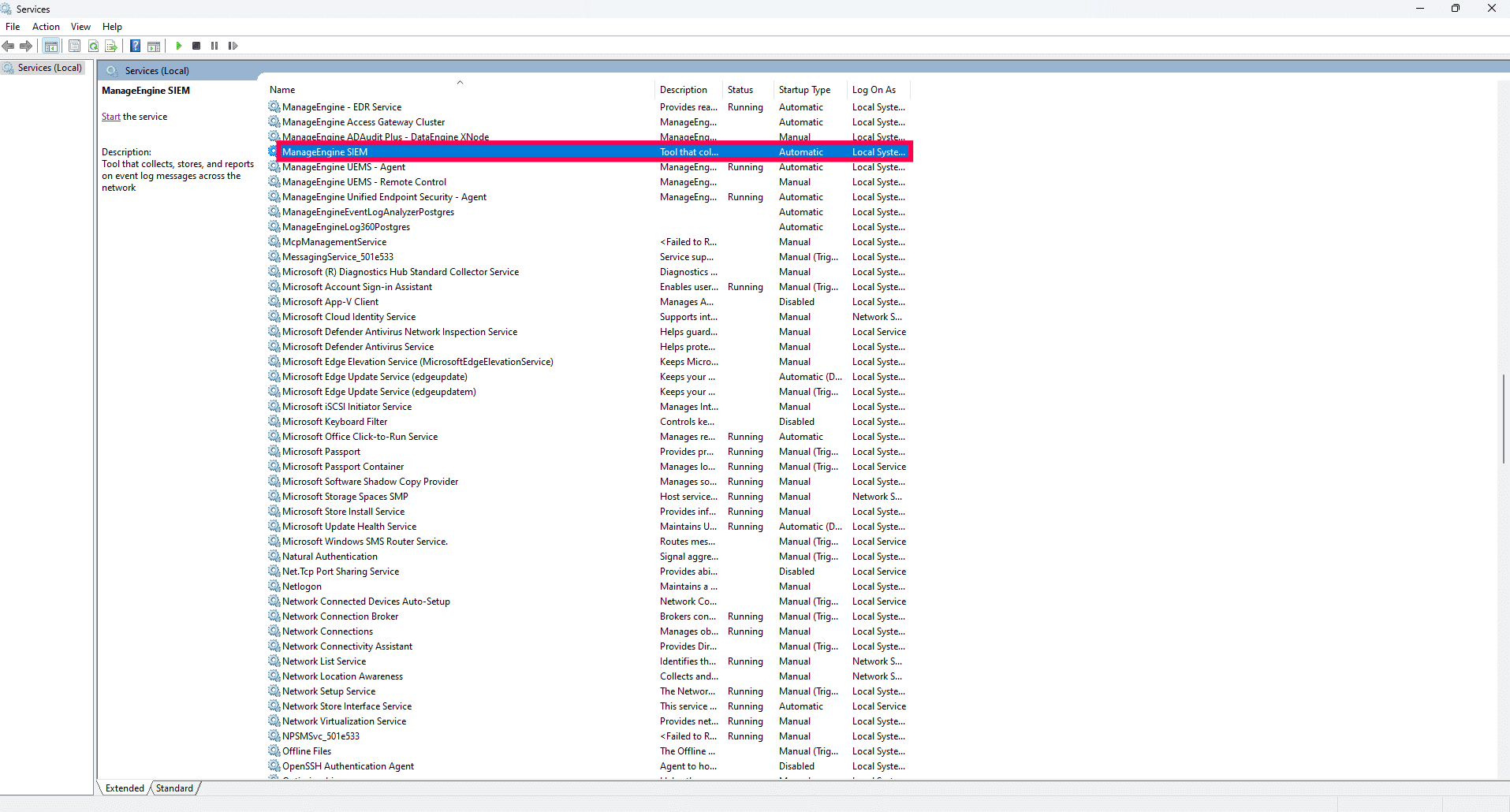The height and width of the screenshot is (812, 1510).
Task: Click the gear icon beside Network Setup Service
Action: (274, 691)
